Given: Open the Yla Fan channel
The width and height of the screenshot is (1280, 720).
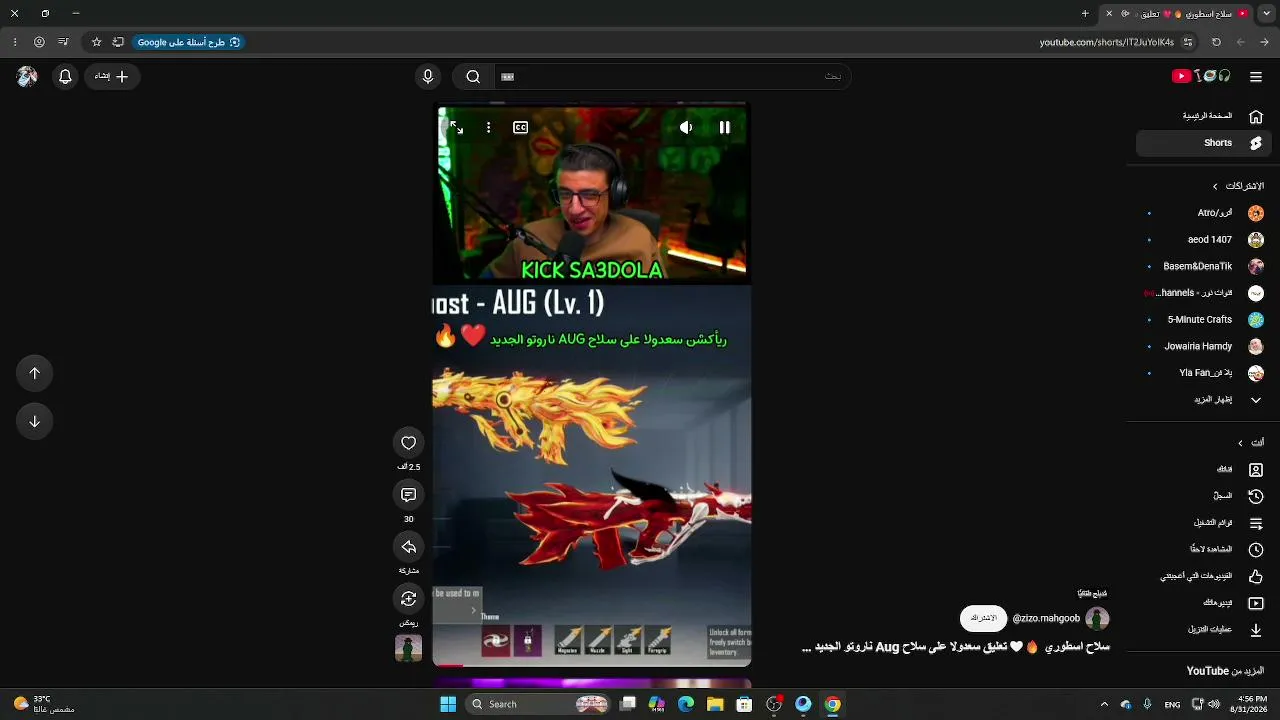Looking at the screenshot, I should pos(1202,373).
